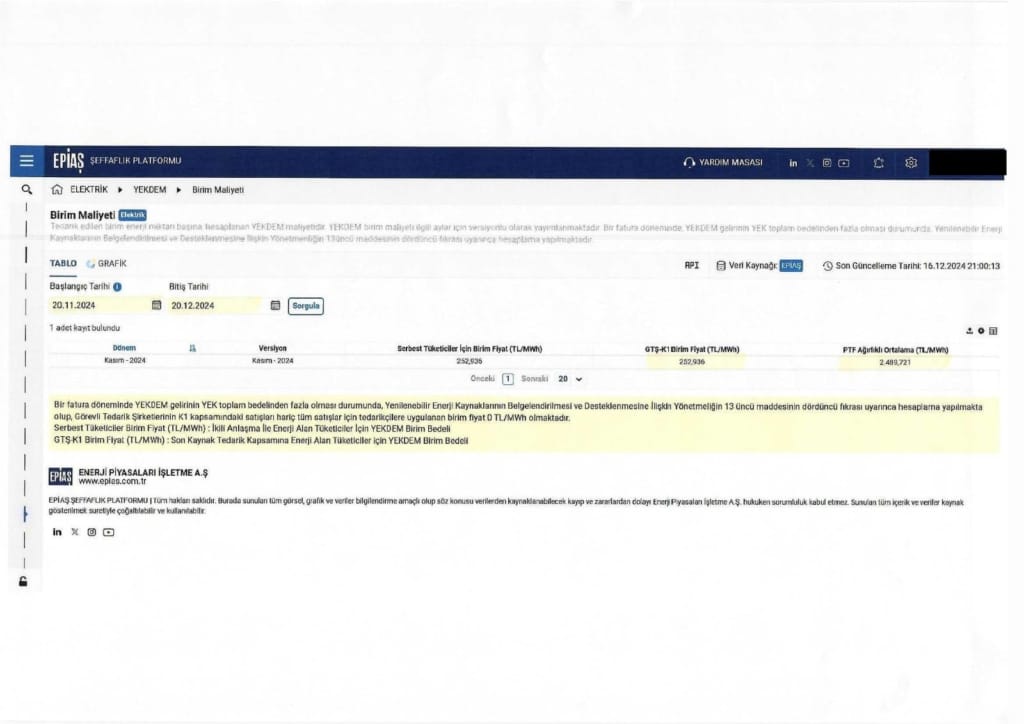The height and width of the screenshot is (724, 1024).
Task: Select the TABLO tab
Action: tap(63, 264)
